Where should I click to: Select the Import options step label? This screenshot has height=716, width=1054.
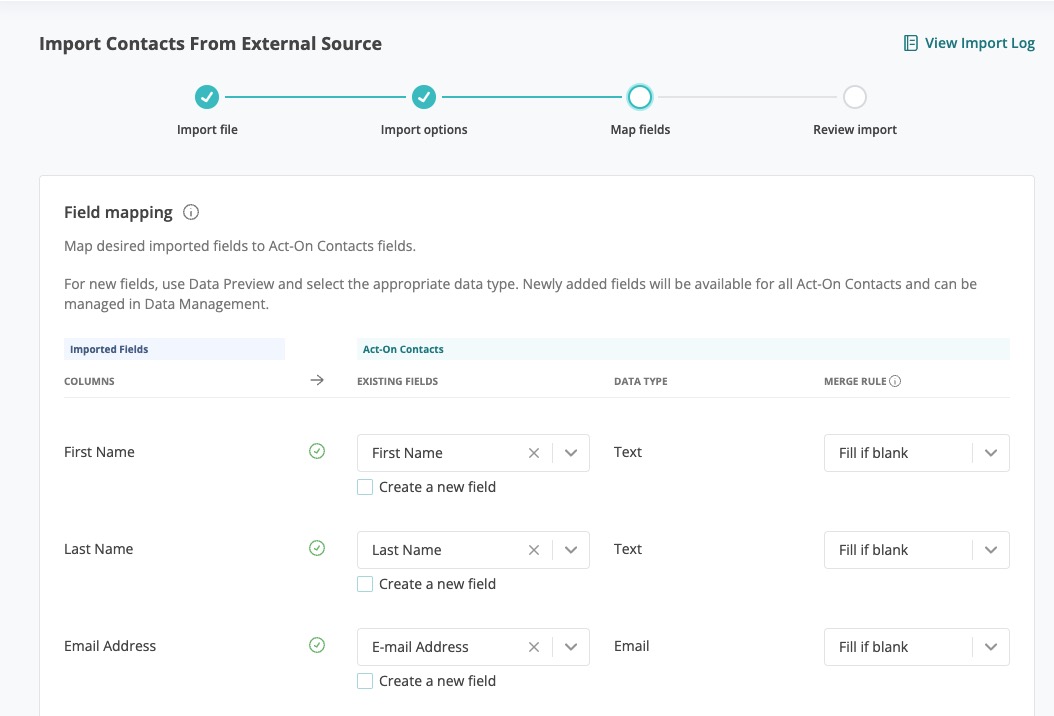(x=423, y=130)
